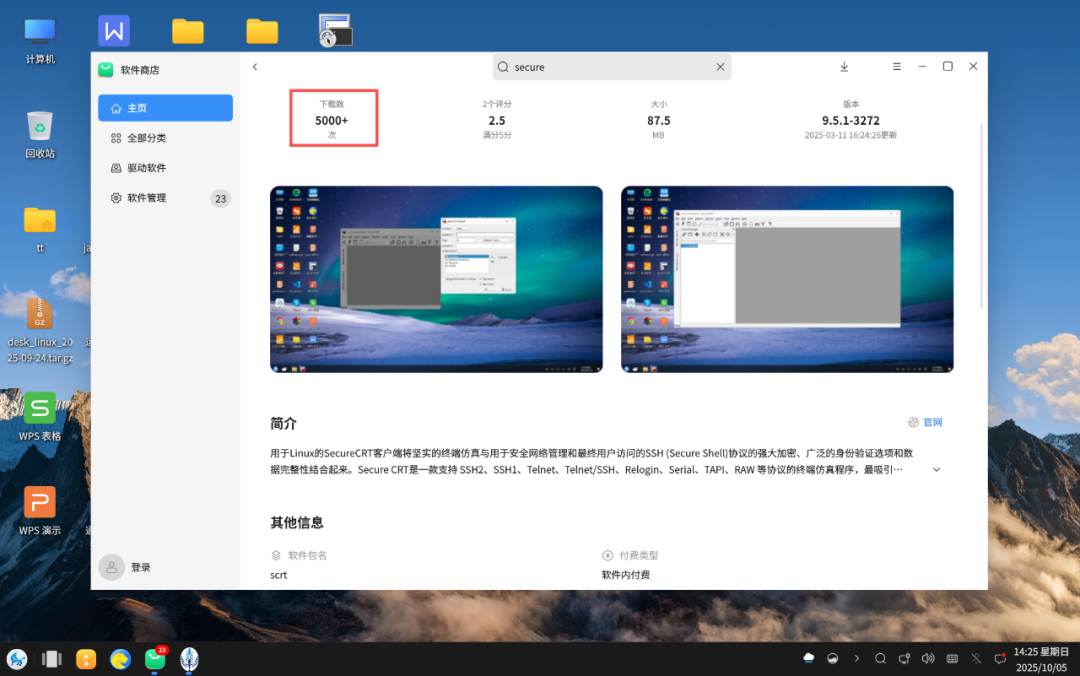This screenshot has height=676, width=1080.
Task: Open the multitasking view taskbar icon
Action: 52,659
